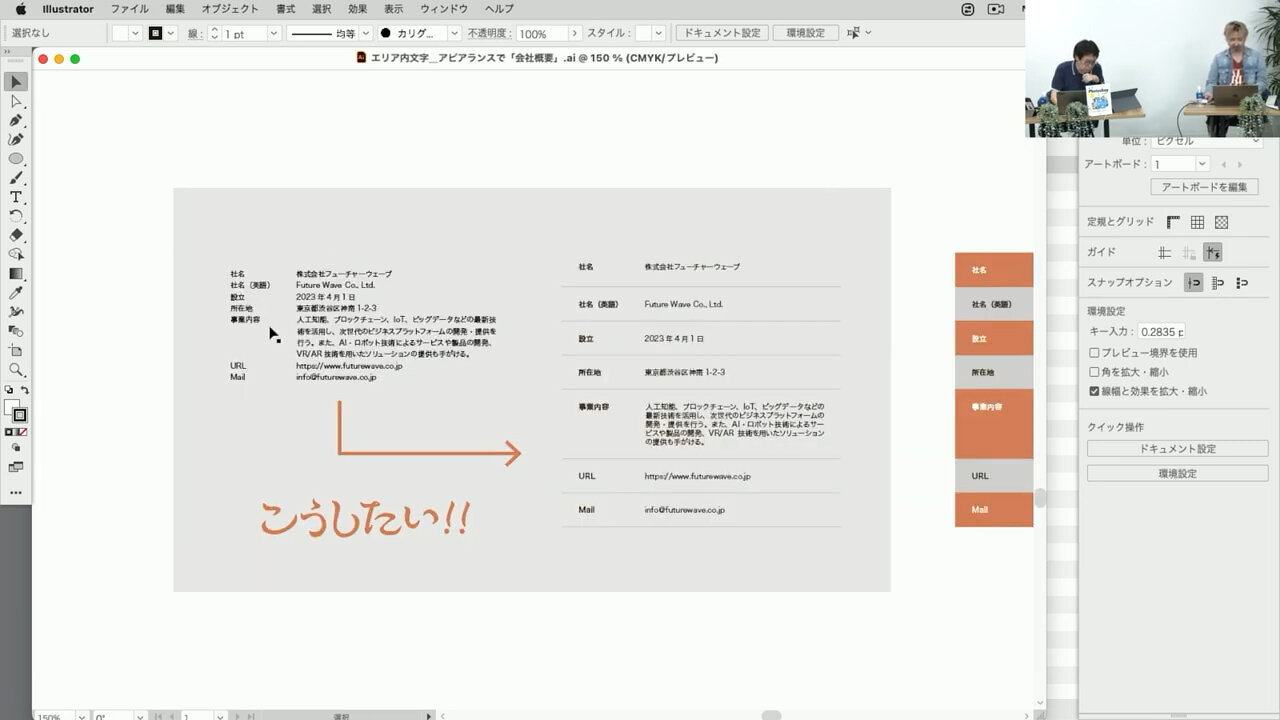Click アートボードを編集 button
The width and height of the screenshot is (1280, 720).
(x=1204, y=187)
